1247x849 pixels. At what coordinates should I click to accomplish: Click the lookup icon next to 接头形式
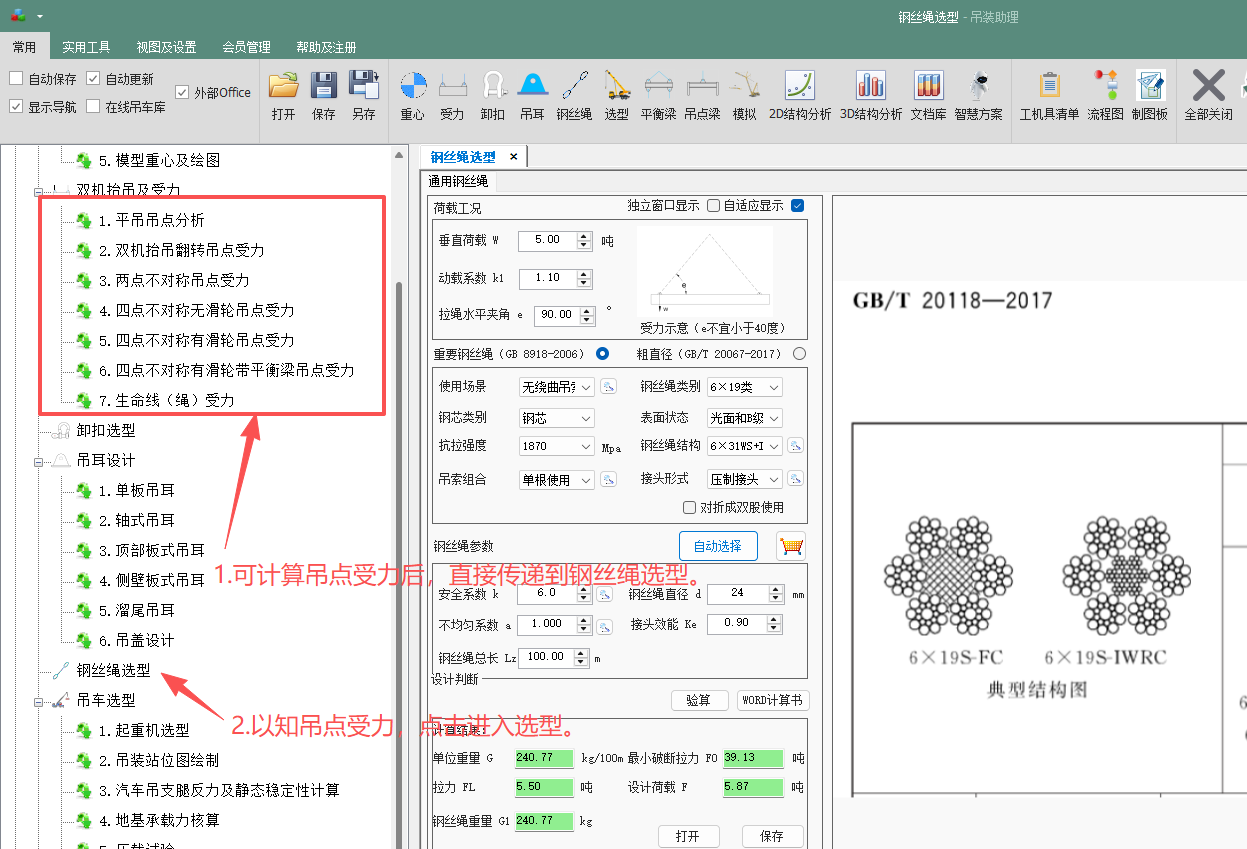(796, 479)
